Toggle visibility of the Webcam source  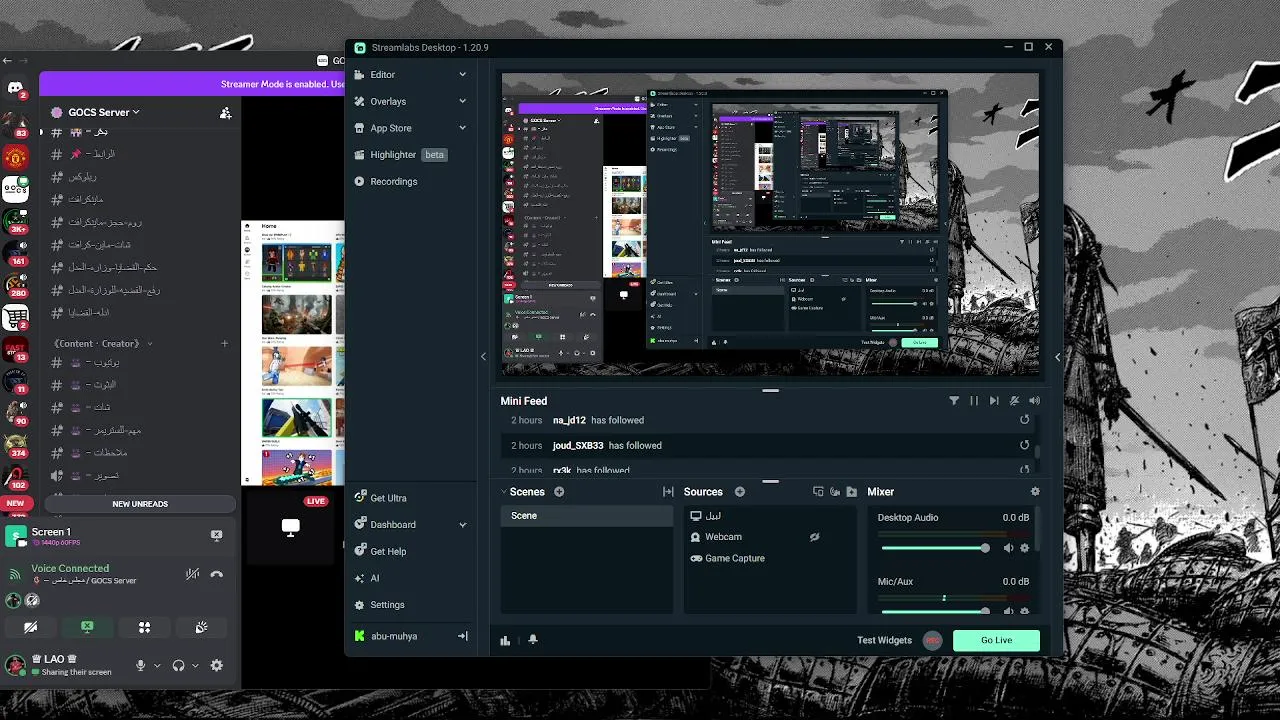(x=814, y=537)
